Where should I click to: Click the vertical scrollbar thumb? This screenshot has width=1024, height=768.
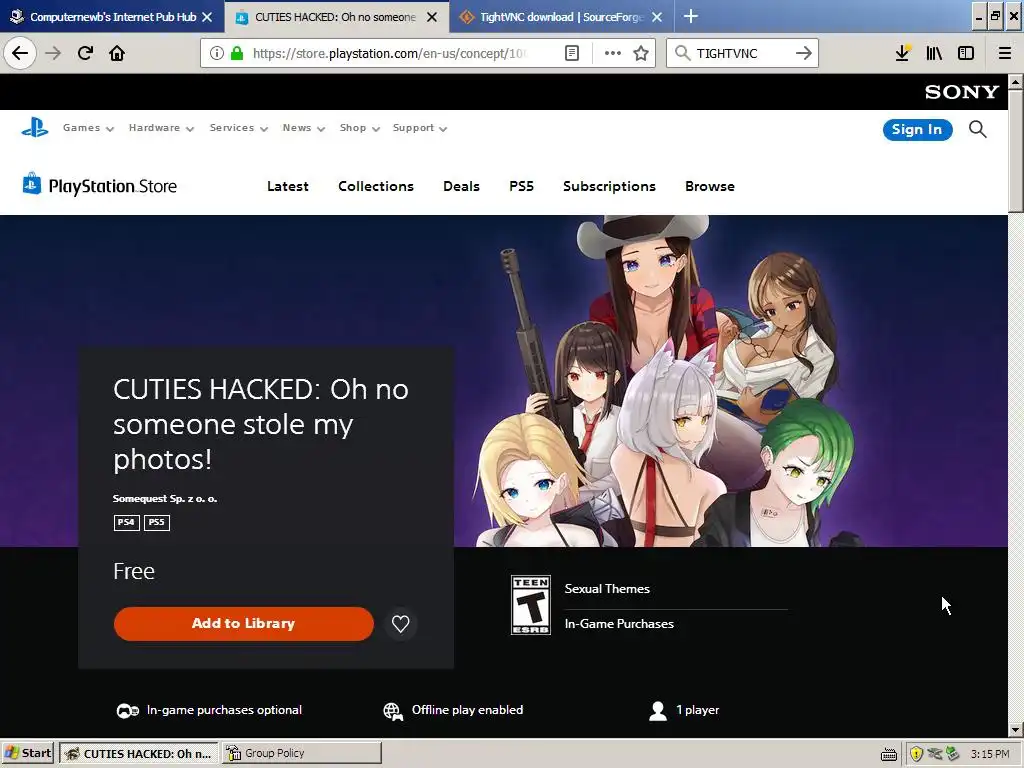[x=1016, y=150]
